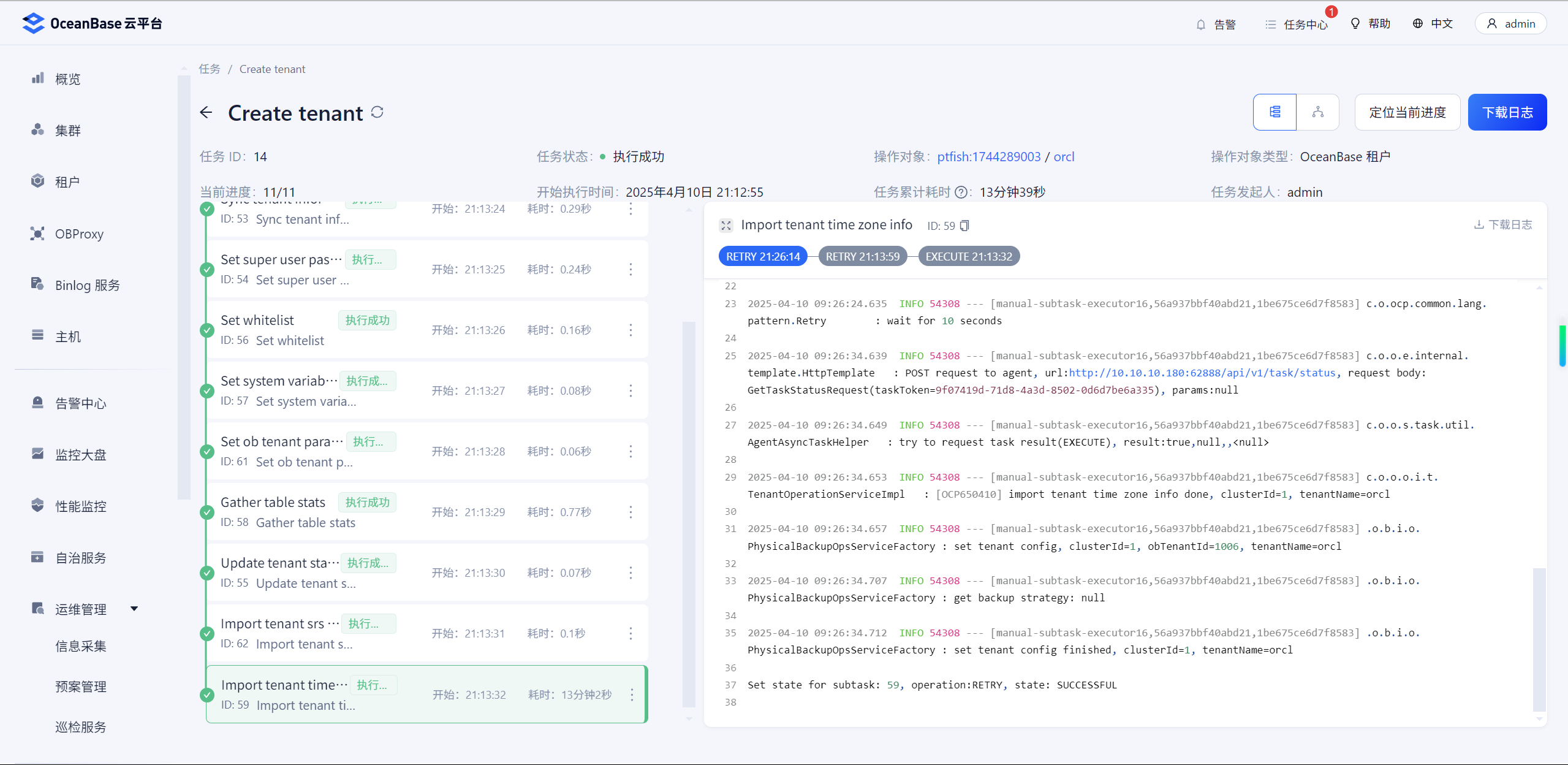Open more options for Set whitelist subtask
The width and height of the screenshot is (1568, 765).
coord(631,330)
